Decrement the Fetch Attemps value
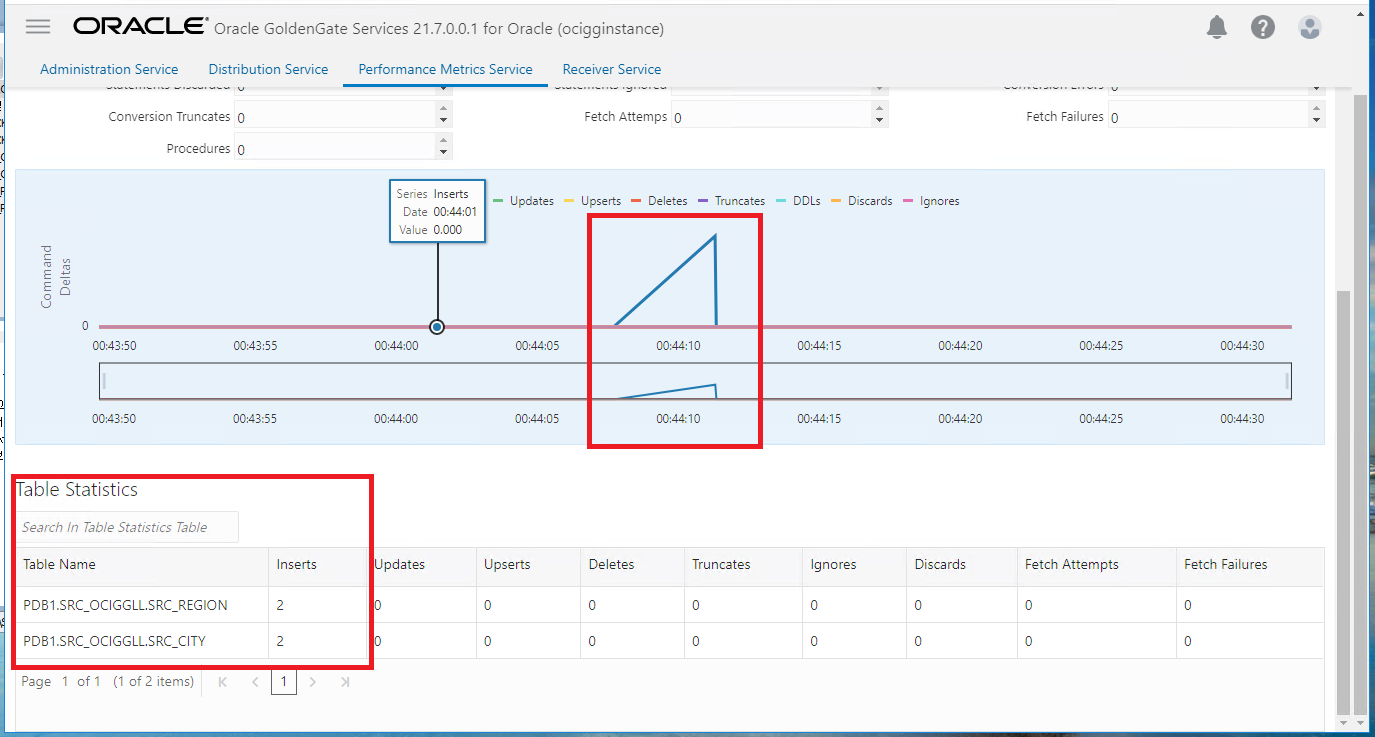Viewport: 1375px width, 737px height. [880, 122]
